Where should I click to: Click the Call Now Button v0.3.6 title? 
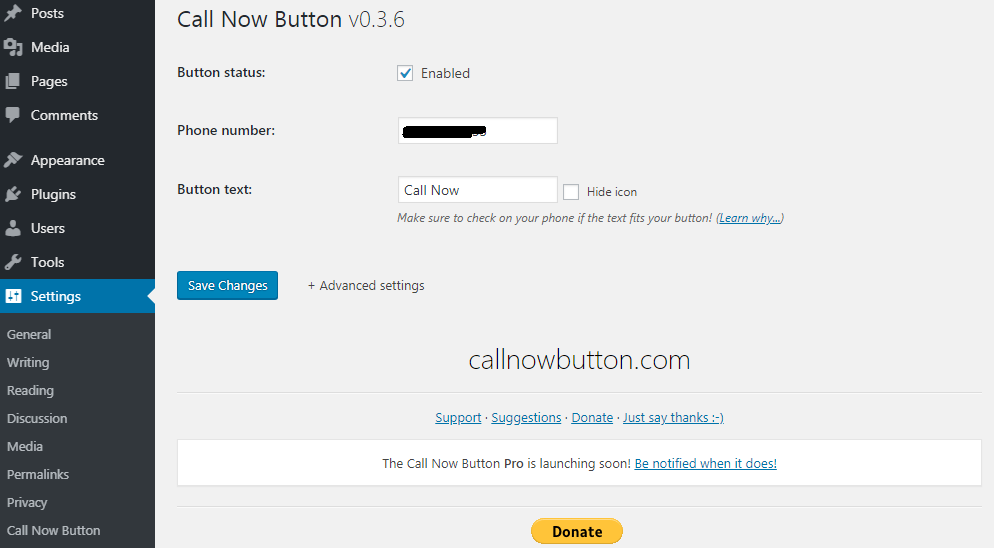[x=290, y=19]
